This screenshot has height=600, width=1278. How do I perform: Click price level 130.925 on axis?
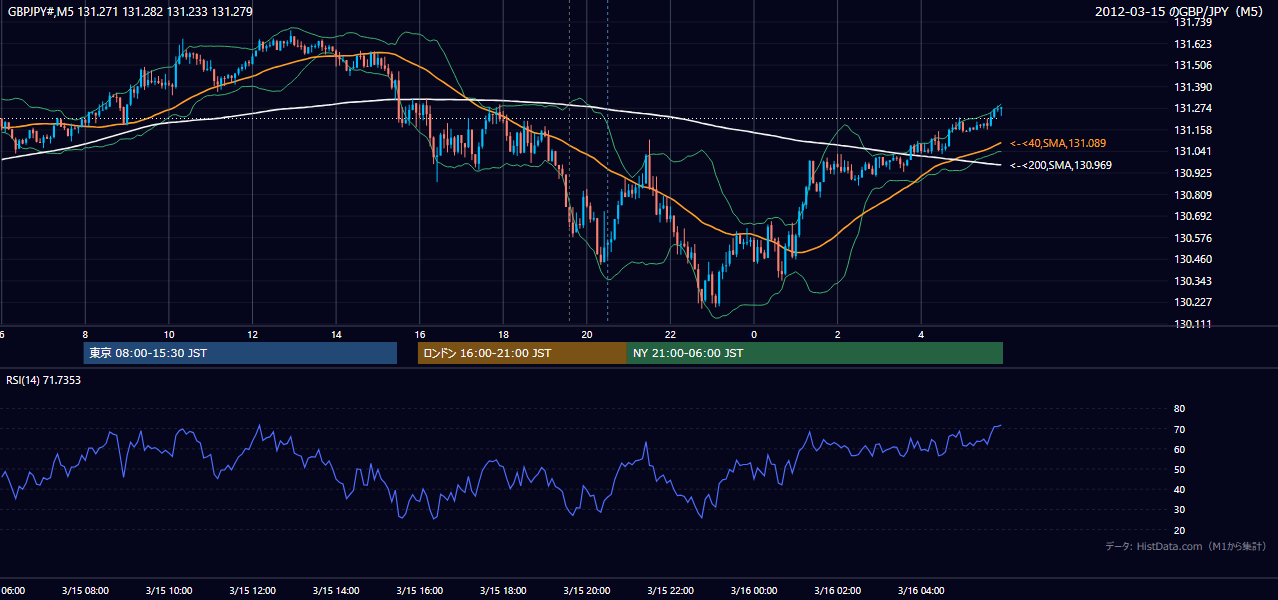pos(1193,173)
